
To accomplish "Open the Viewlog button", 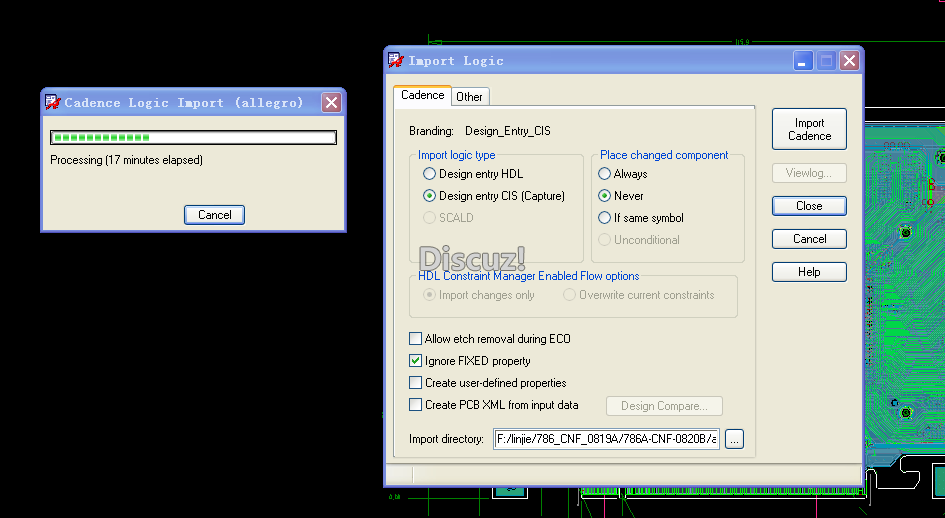I will [x=809, y=173].
